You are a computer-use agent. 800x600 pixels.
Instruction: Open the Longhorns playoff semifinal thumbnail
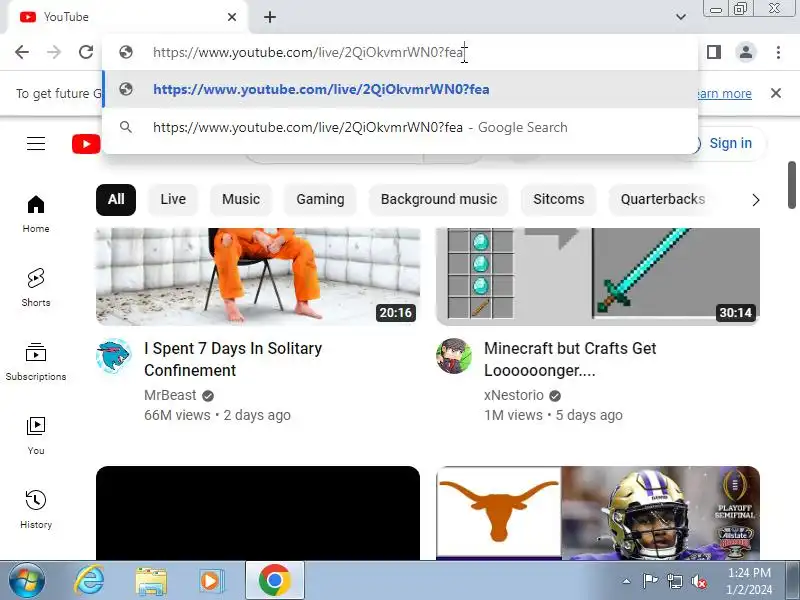tap(598, 513)
